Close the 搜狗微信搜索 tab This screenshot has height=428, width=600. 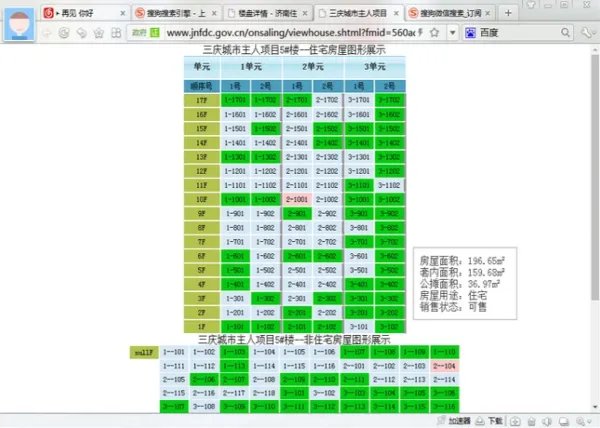[x=488, y=13]
